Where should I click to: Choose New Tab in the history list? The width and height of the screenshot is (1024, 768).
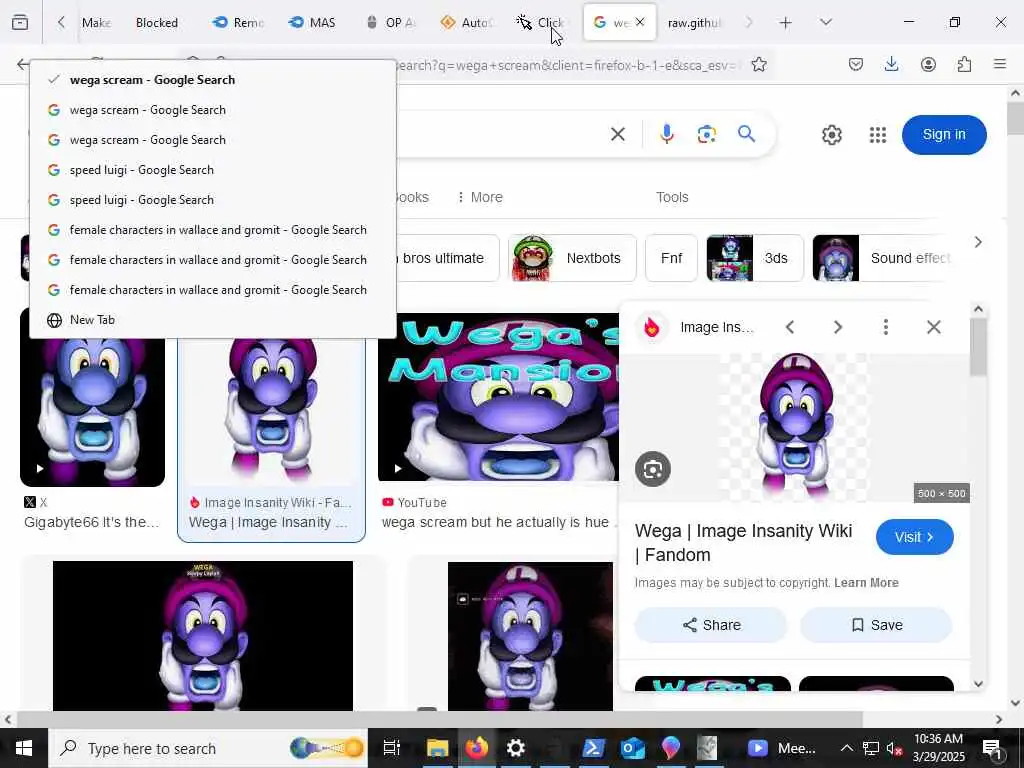(212, 320)
